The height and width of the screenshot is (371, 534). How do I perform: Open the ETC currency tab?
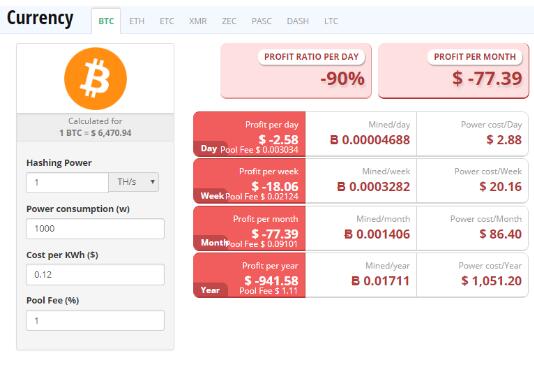(167, 21)
